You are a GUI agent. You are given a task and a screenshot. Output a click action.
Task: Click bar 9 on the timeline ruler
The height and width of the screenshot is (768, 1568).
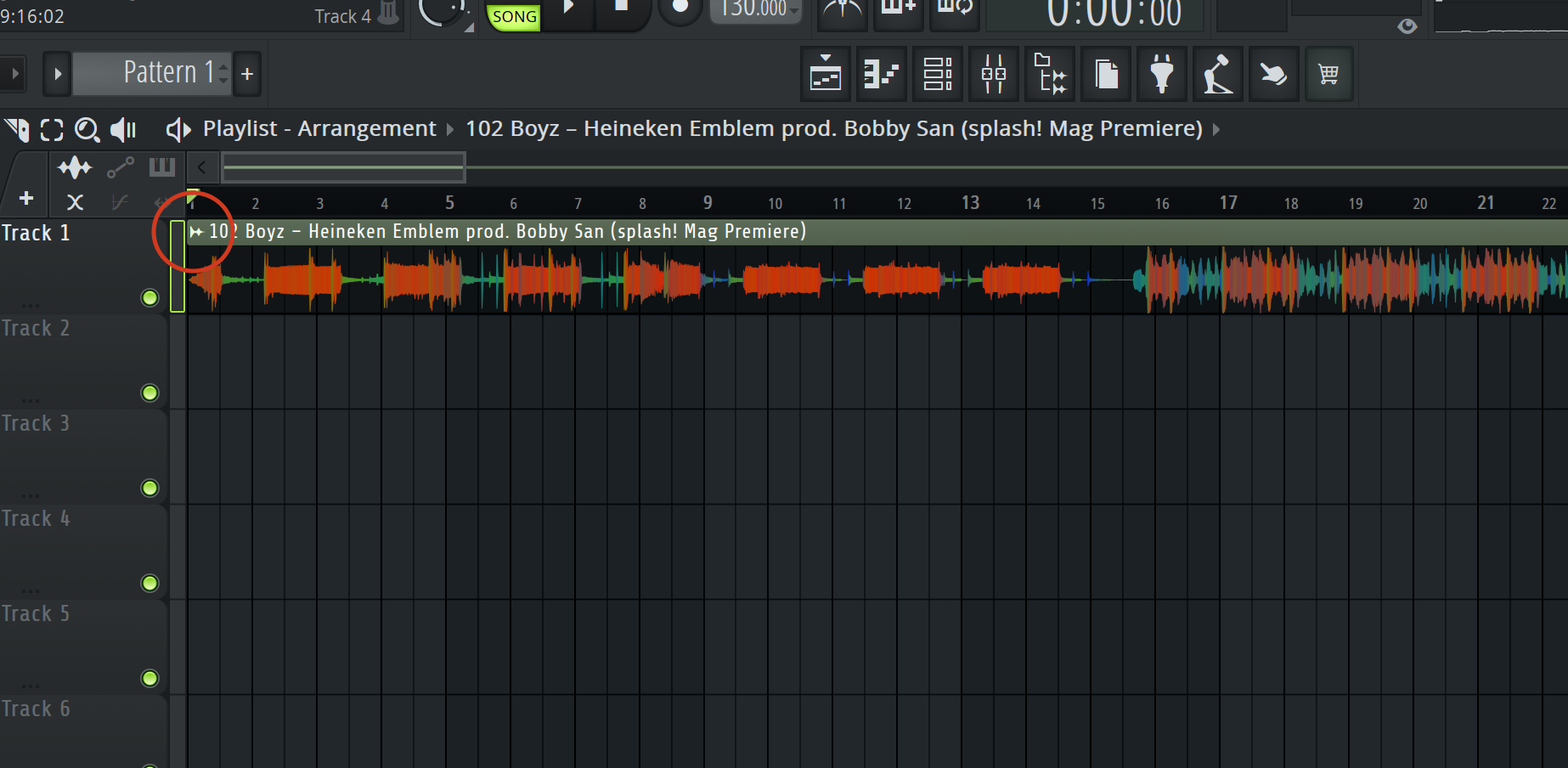tap(708, 202)
